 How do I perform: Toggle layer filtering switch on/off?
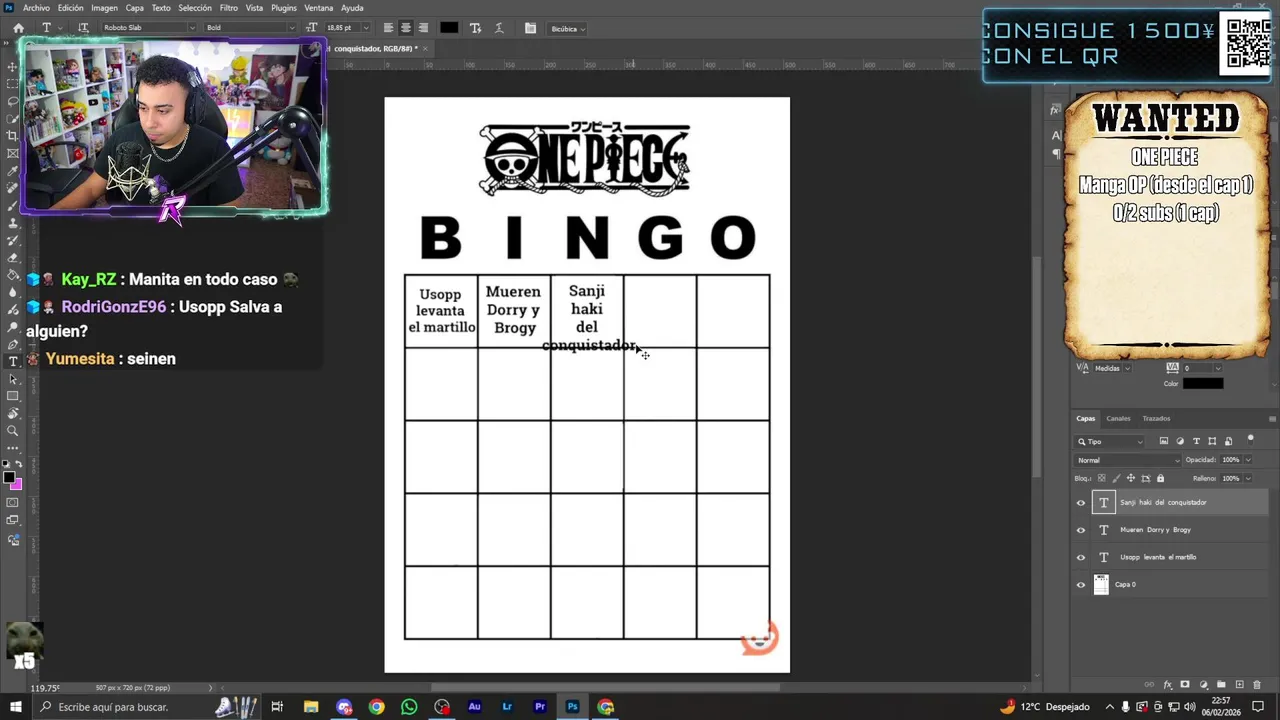point(1250,440)
